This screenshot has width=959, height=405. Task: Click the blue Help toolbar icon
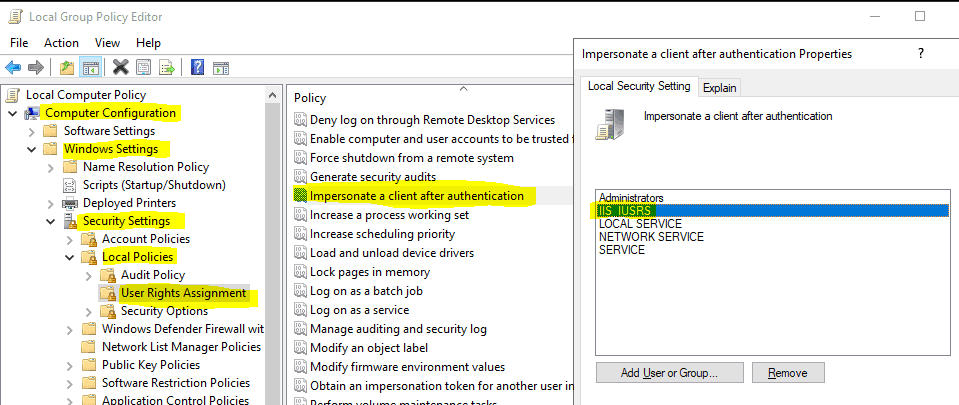197,67
